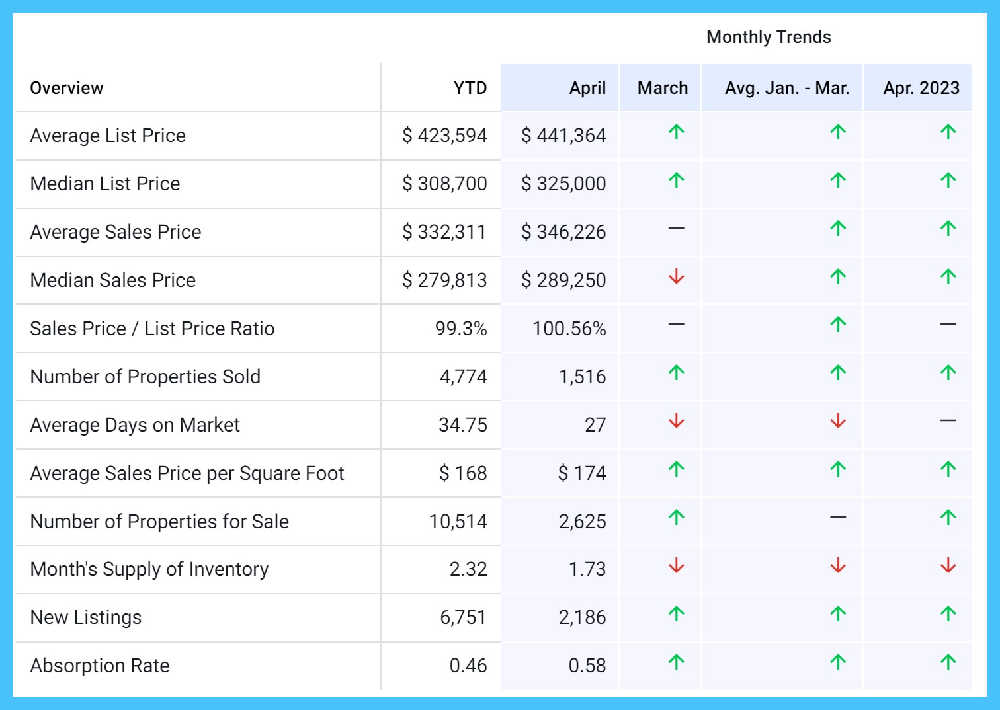Click the green up arrow for Average List Price March
1000x710 pixels.
point(676,133)
